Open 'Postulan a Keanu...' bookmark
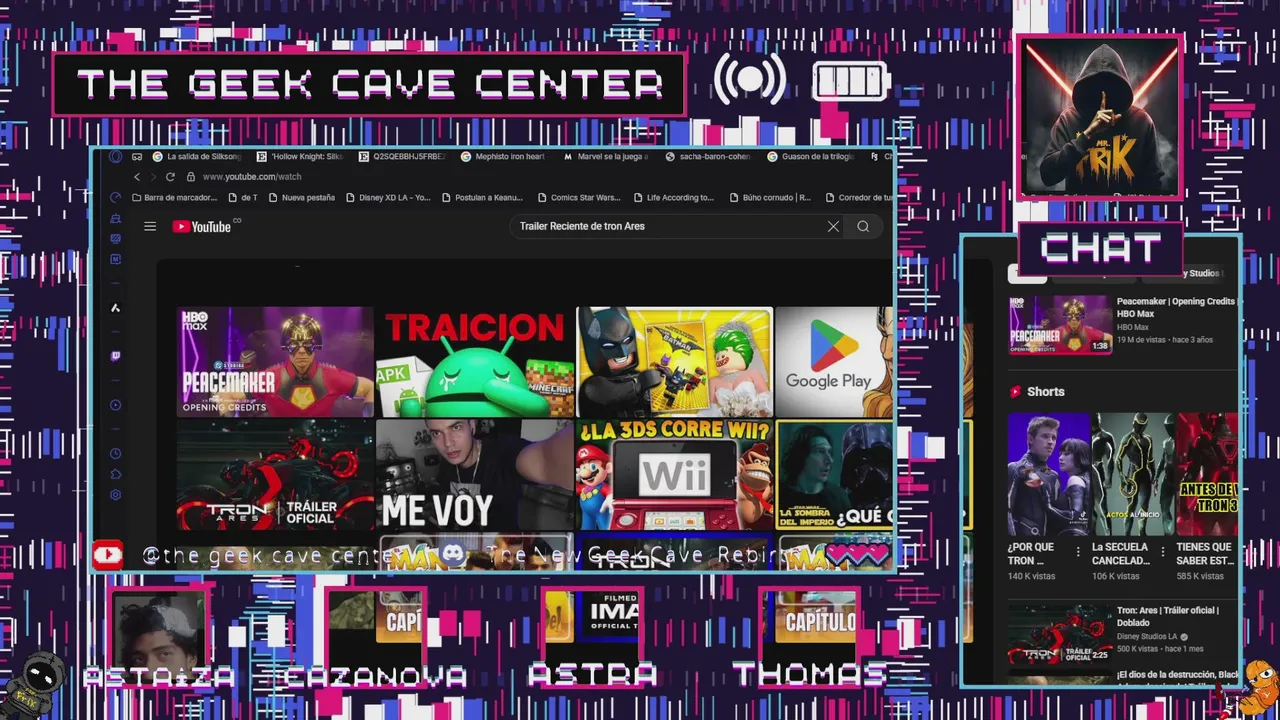Screen dimensions: 1280x720 pos(482,198)
